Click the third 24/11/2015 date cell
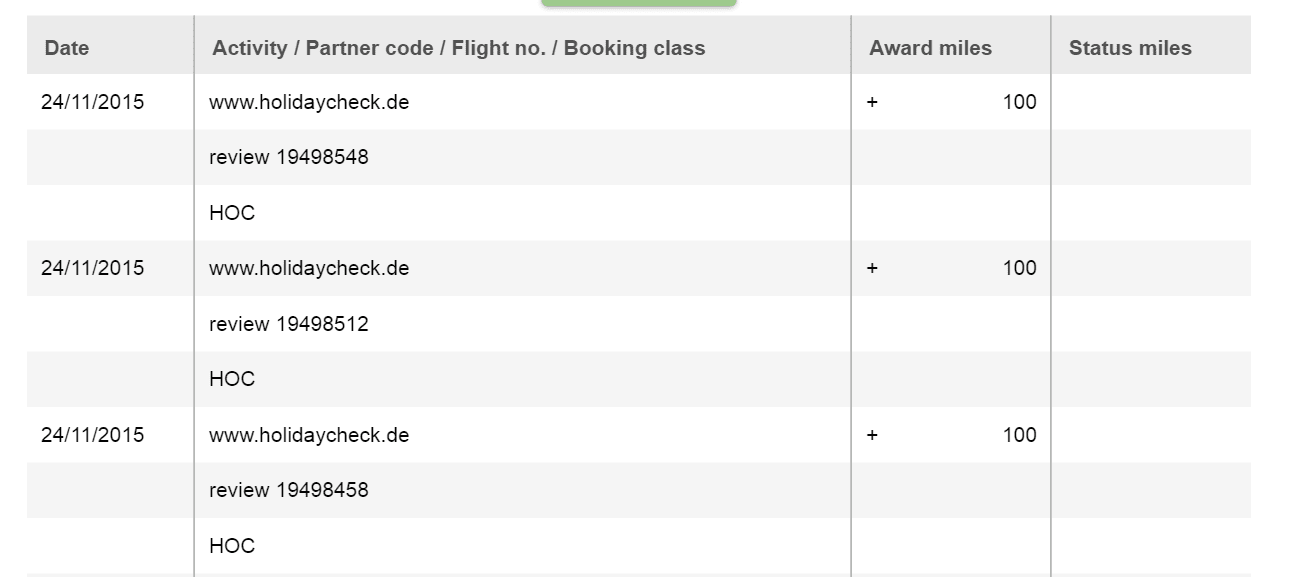The width and height of the screenshot is (1289, 577). click(92, 435)
